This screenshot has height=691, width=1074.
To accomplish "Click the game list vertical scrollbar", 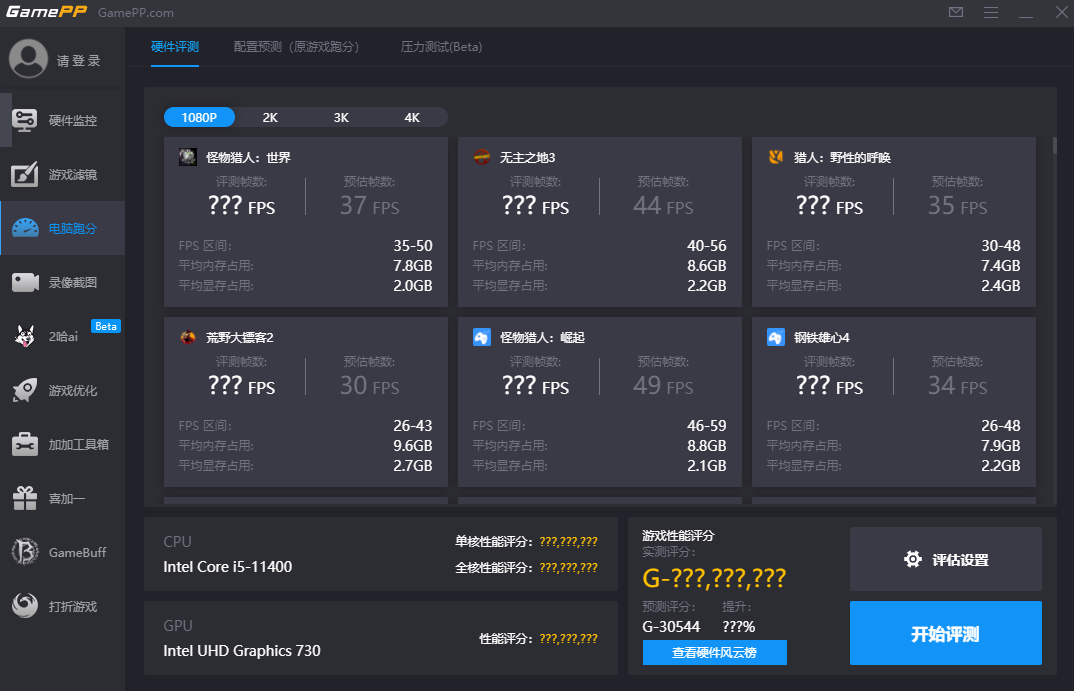I will pyautogui.click(x=1054, y=145).
